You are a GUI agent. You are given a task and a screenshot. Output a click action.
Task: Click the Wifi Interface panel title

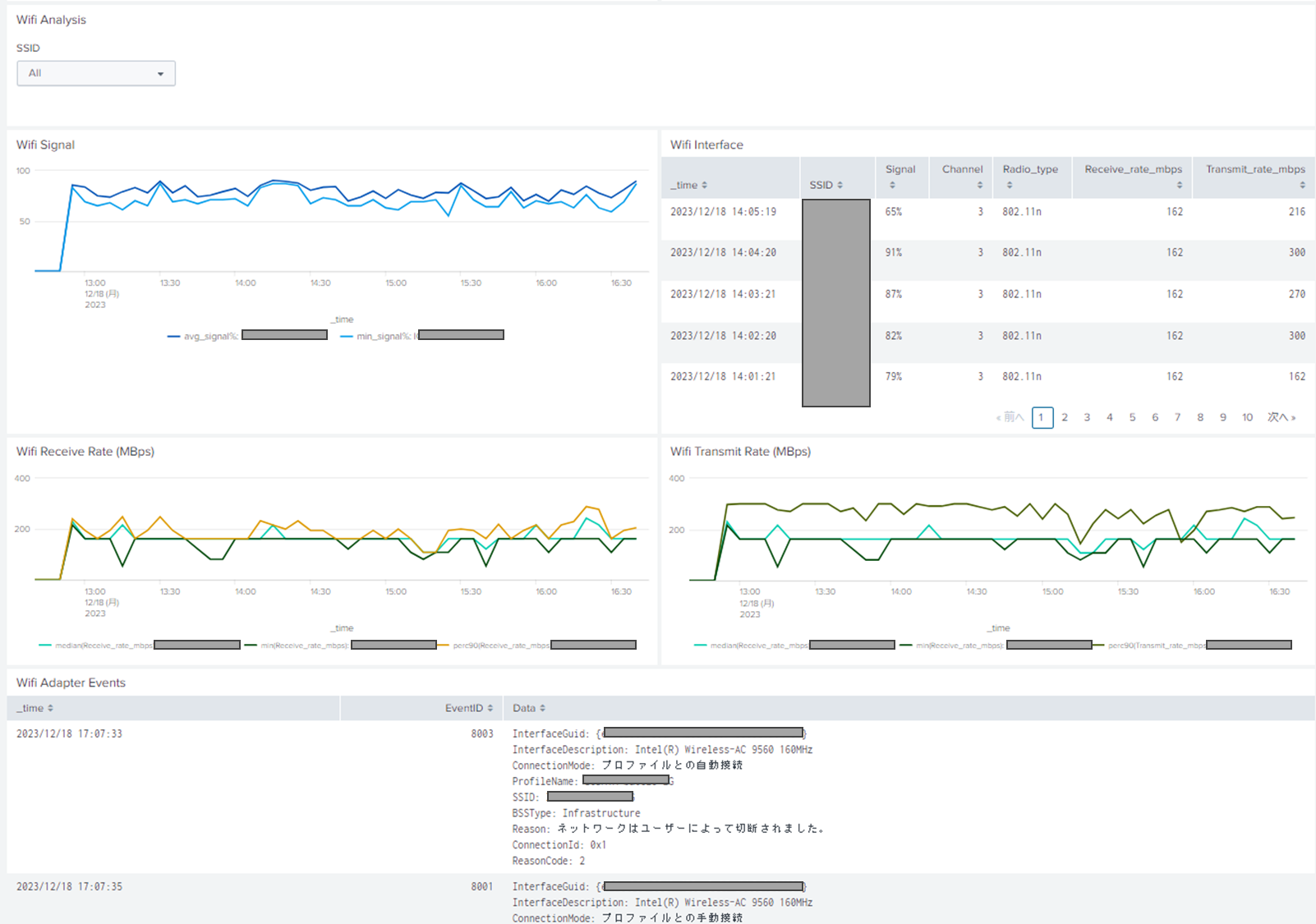click(706, 145)
